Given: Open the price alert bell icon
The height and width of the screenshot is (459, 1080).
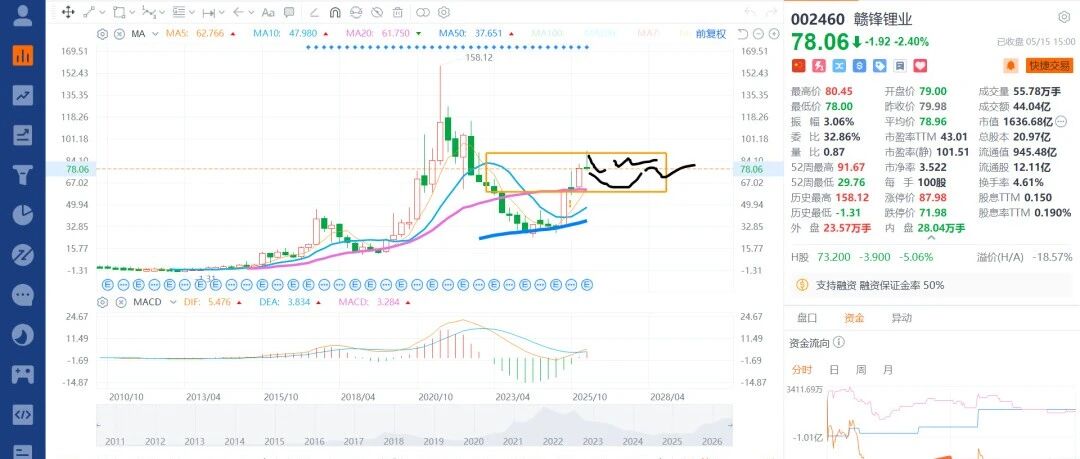Looking at the screenshot, I should pyautogui.click(x=1010, y=65).
